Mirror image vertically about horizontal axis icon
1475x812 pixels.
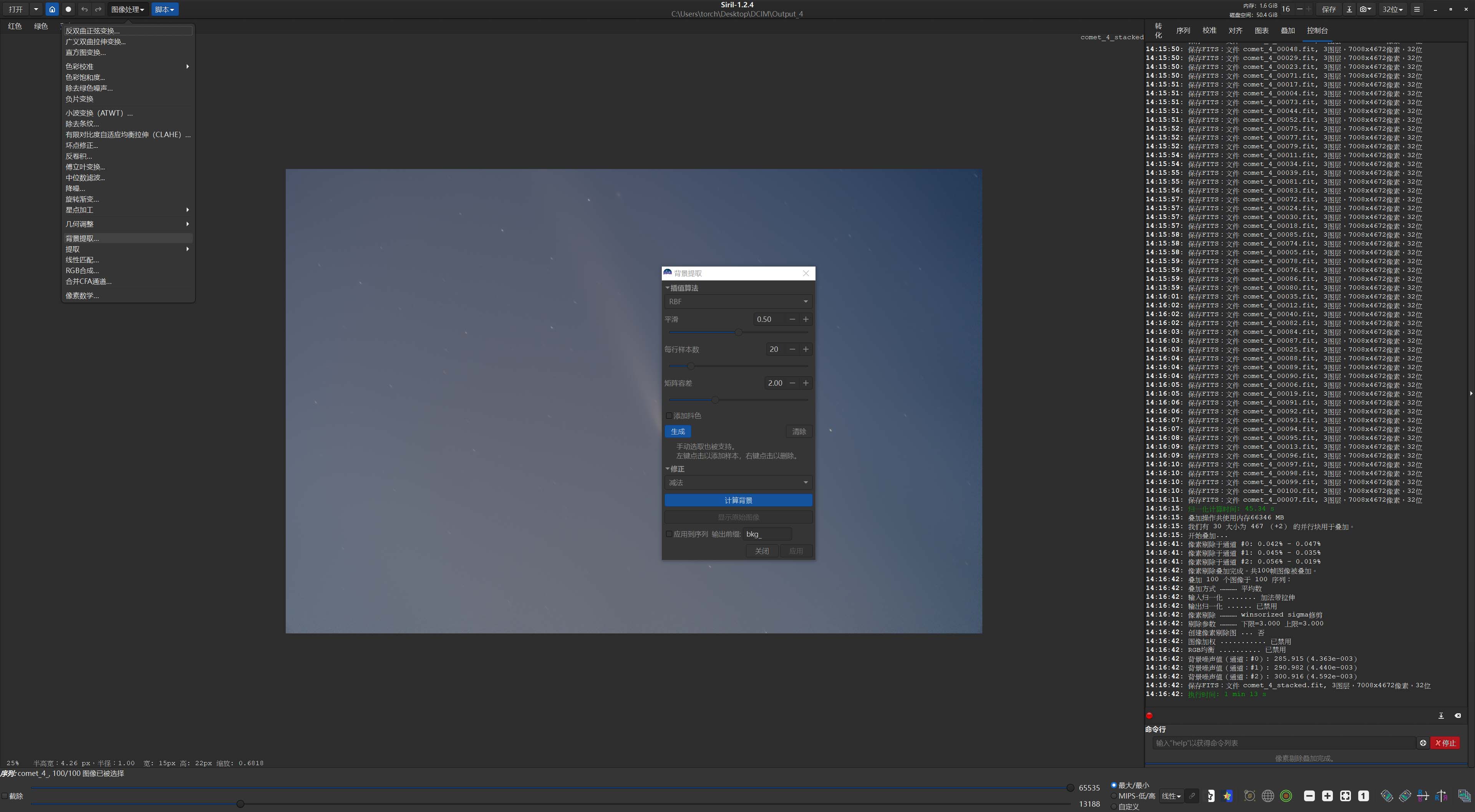coord(1424,796)
